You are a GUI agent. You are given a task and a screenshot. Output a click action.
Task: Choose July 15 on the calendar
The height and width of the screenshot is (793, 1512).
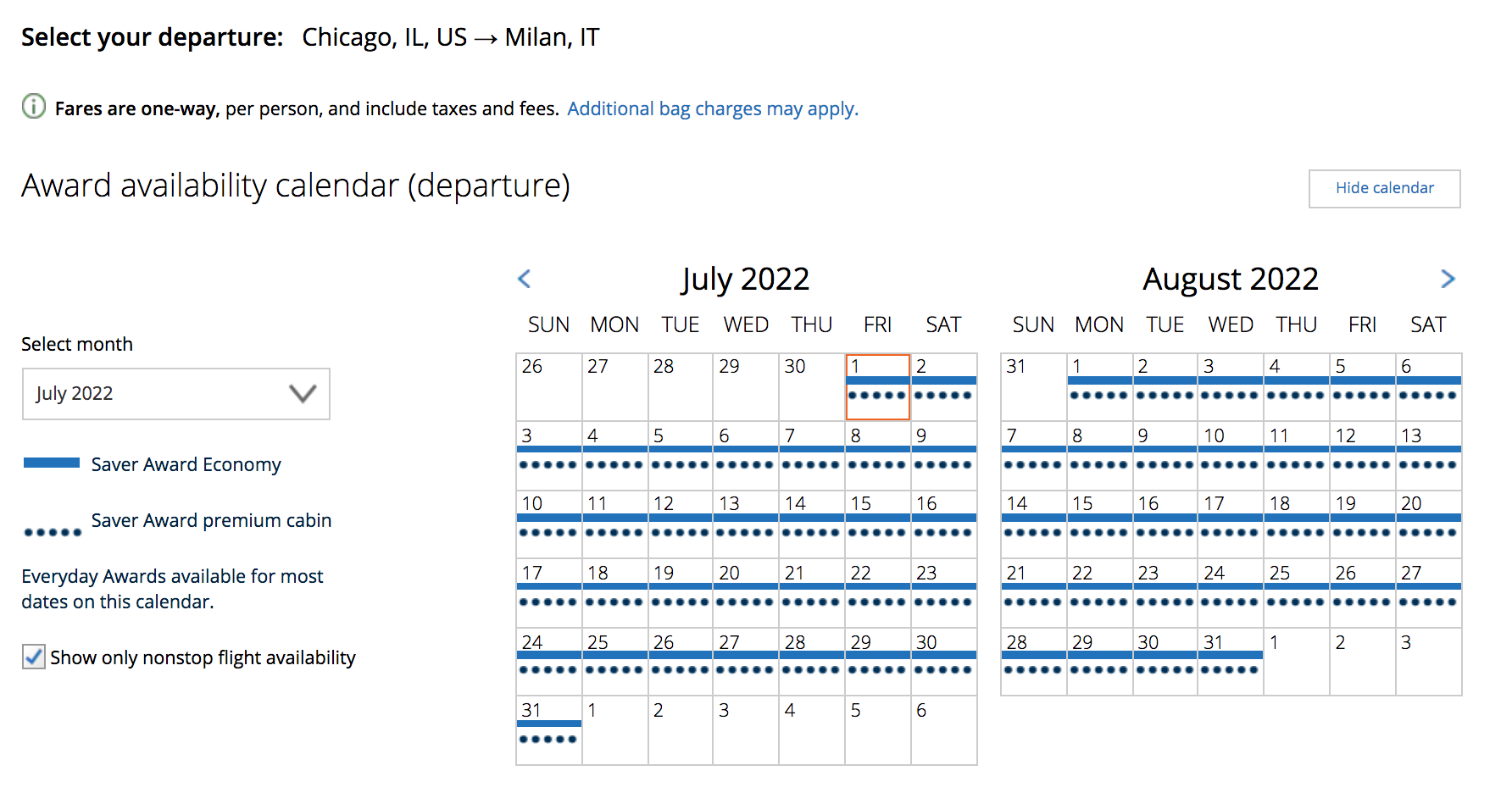coord(878,524)
